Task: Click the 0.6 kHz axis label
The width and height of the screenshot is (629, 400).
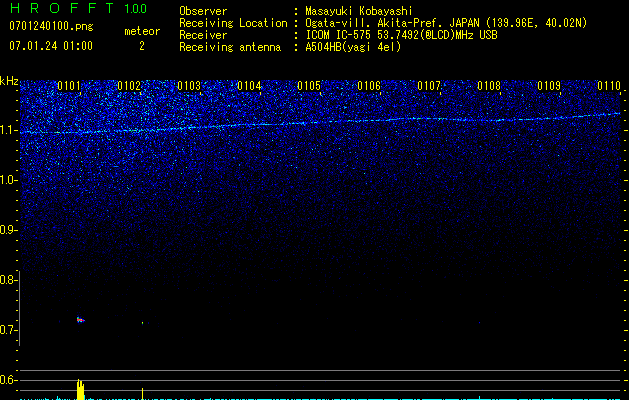Action: [8, 380]
